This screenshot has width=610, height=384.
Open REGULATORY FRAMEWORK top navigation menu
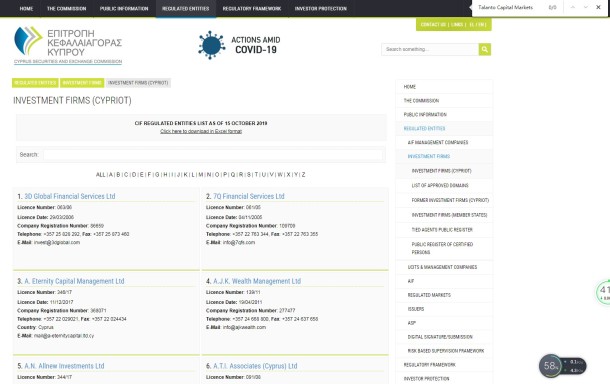pos(252,9)
